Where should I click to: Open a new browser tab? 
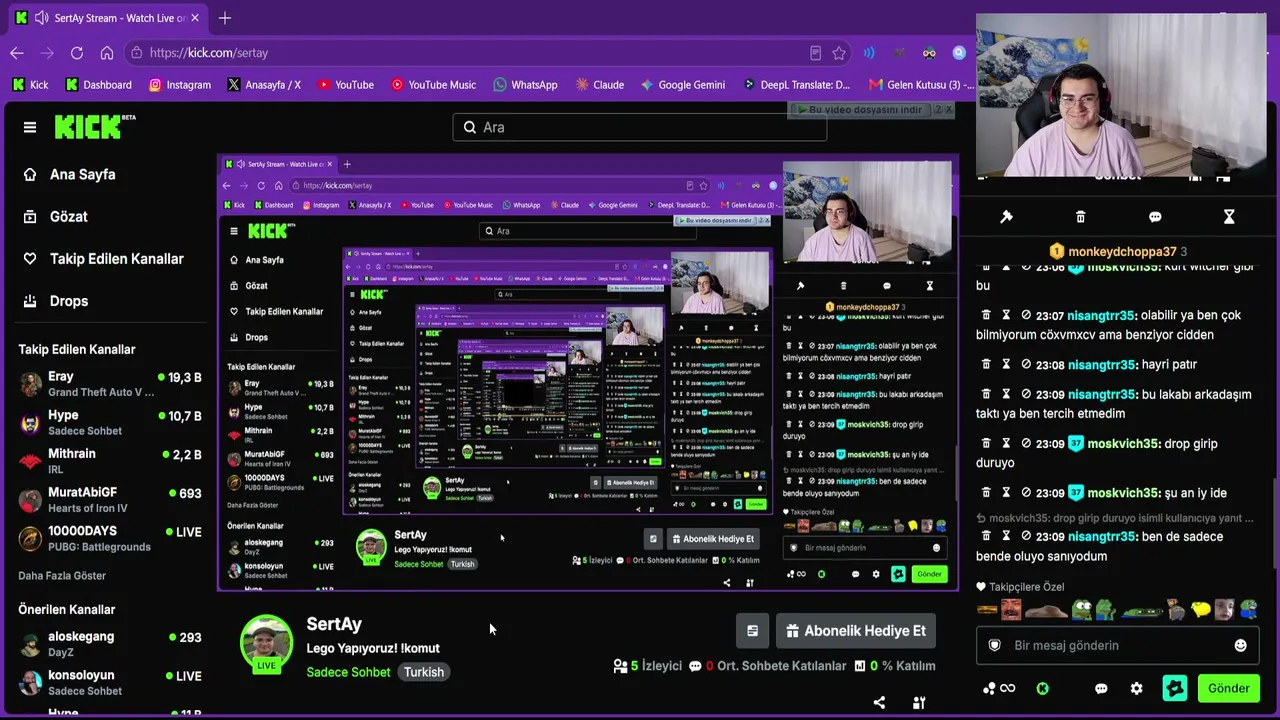(x=225, y=18)
